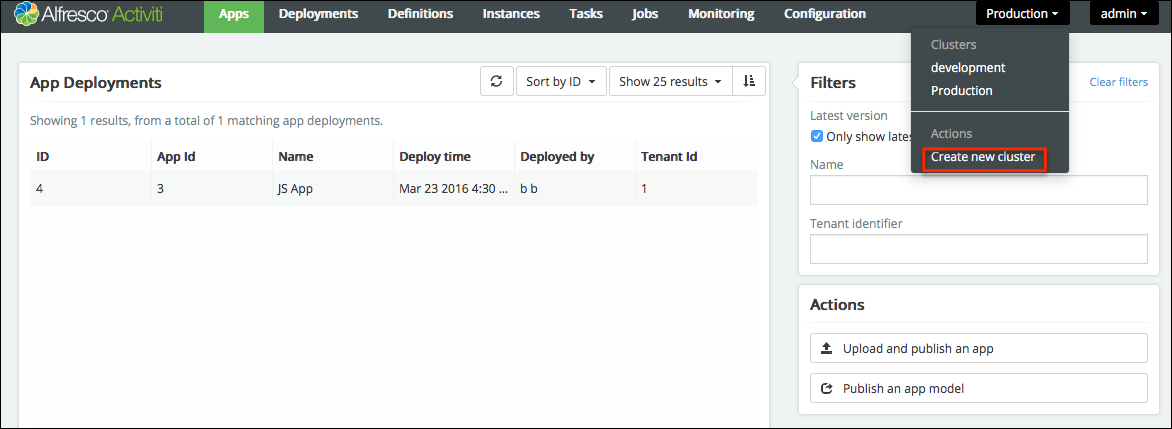Choose the development cluster in the menu
The height and width of the screenshot is (429, 1172).
pos(967,68)
